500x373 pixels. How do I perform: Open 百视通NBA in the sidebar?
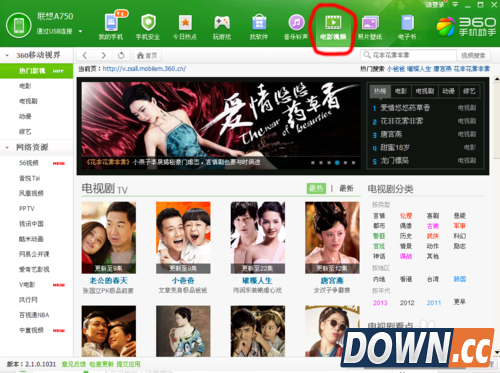34,315
